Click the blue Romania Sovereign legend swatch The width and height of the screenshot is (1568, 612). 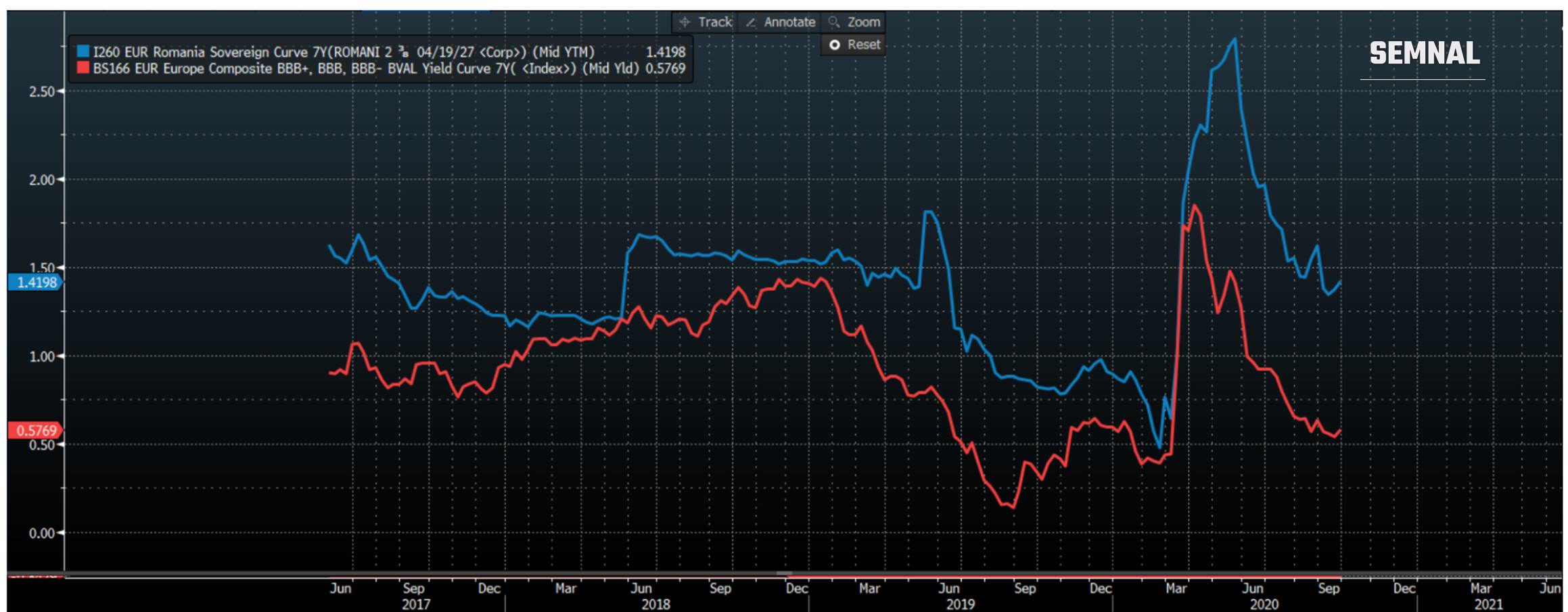(83, 51)
